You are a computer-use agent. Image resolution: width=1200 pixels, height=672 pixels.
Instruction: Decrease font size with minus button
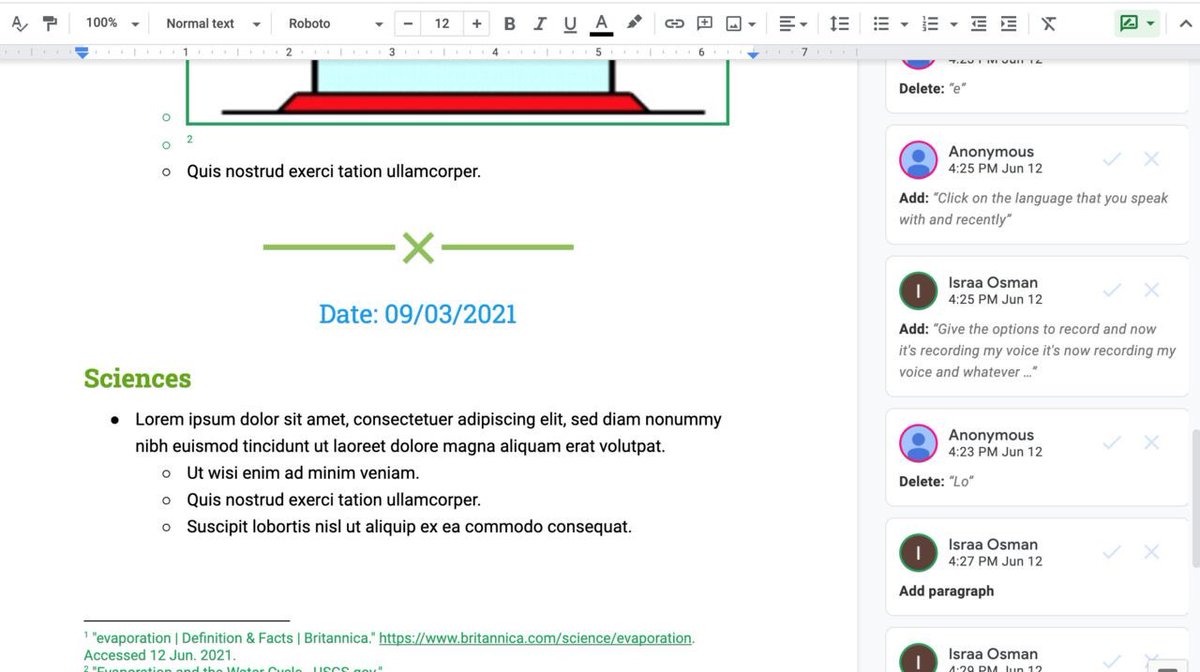(408, 23)
